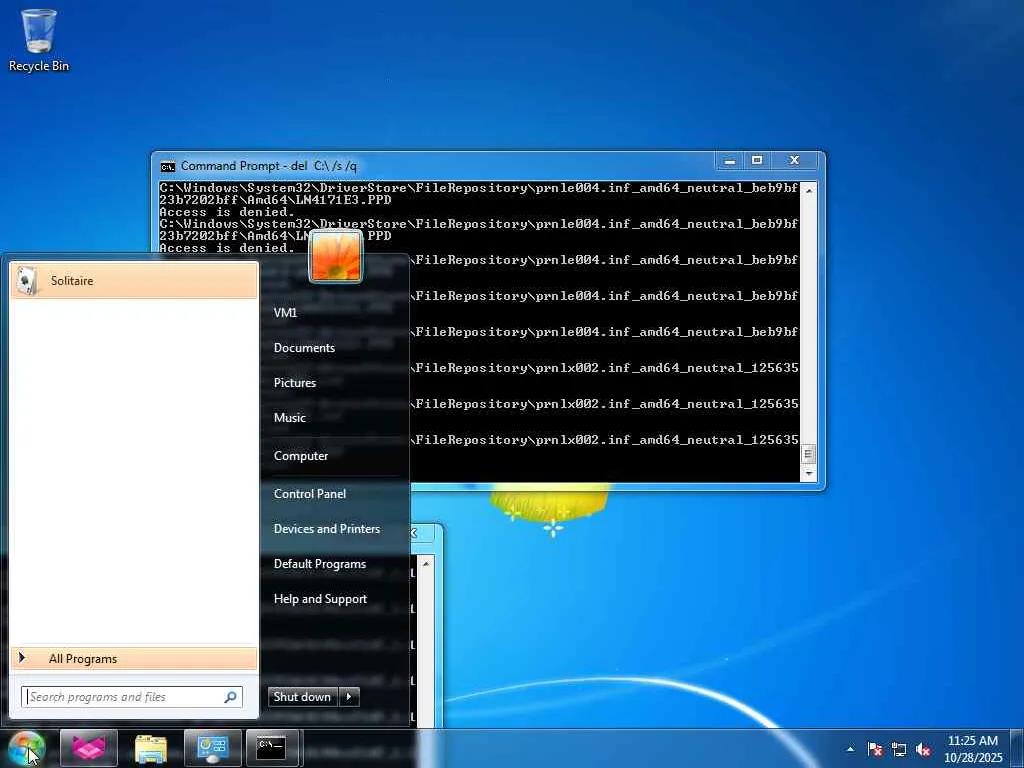The width and height of the screenshot is (1024, 768).
Task: Open the network status tray icon
Action: tap(899, 749)
